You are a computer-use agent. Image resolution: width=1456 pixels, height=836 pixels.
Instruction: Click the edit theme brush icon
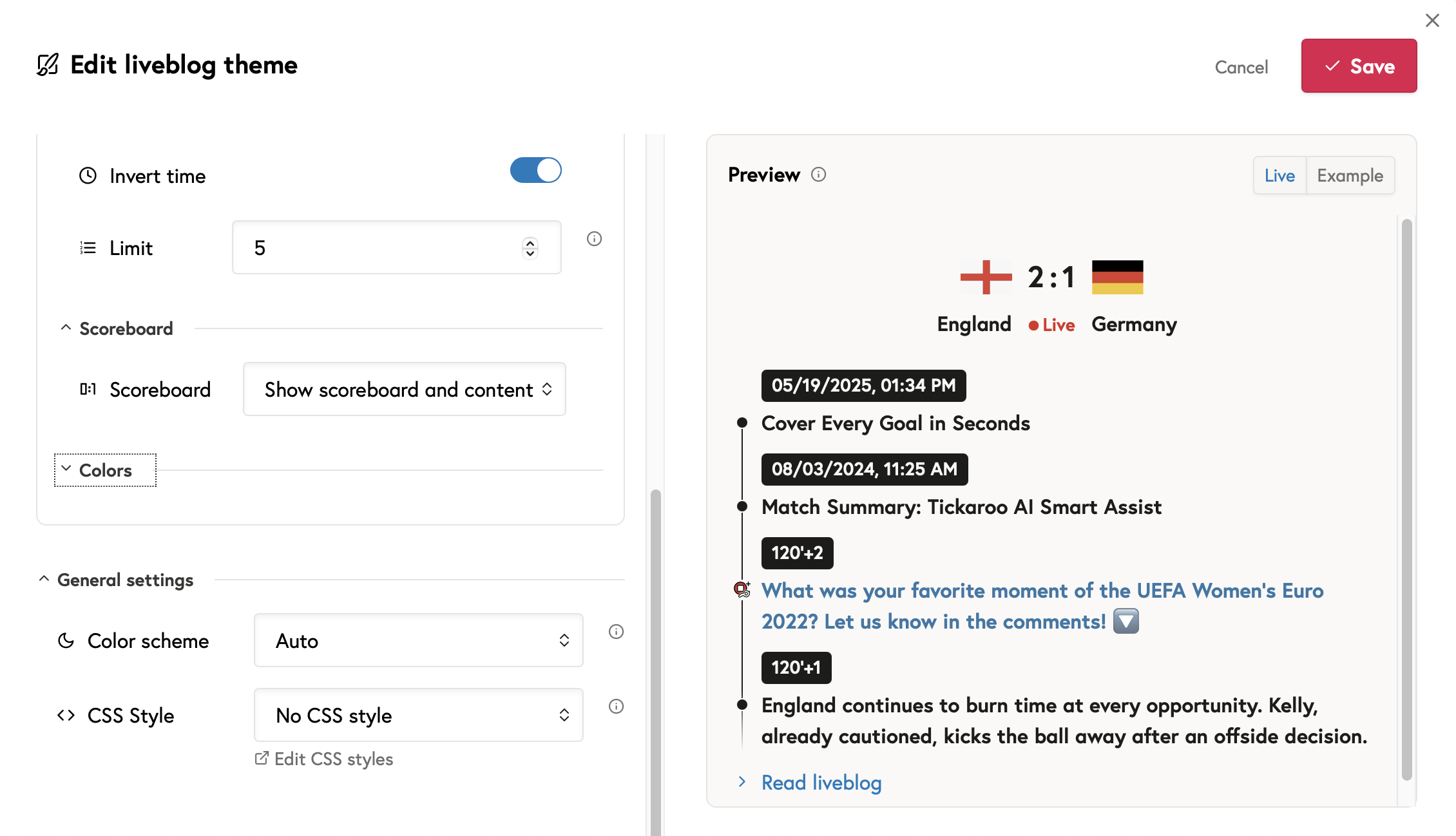(48, 65)
